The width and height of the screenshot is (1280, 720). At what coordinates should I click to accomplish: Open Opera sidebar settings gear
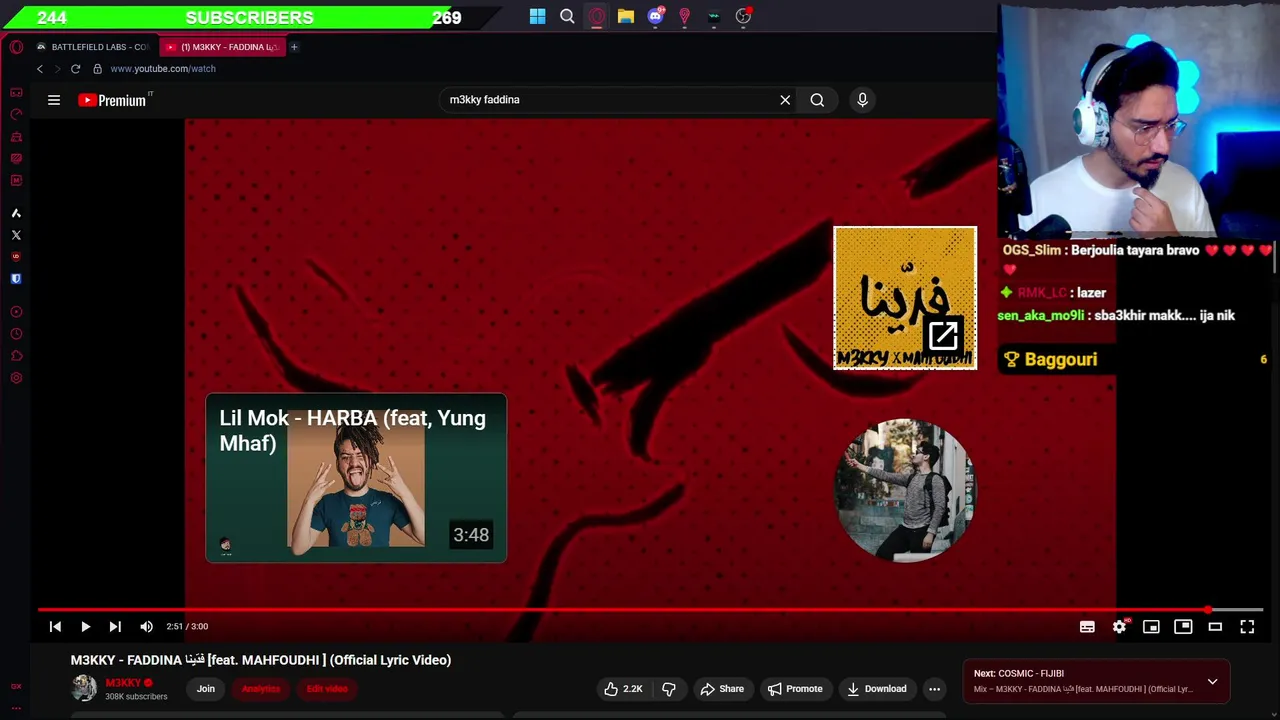[x=16, y=378]
